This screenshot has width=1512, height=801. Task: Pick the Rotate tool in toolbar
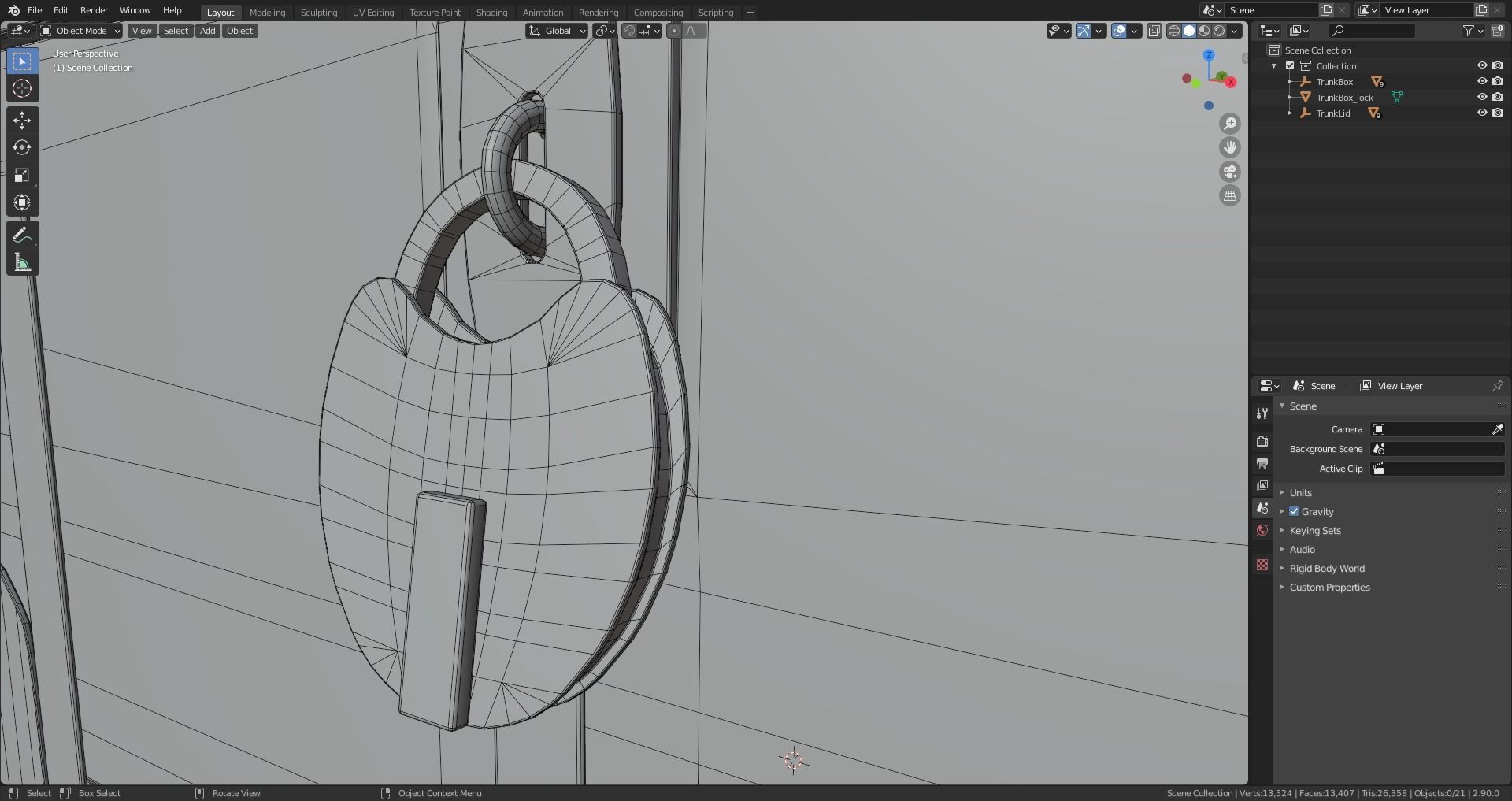coord(22,147)
